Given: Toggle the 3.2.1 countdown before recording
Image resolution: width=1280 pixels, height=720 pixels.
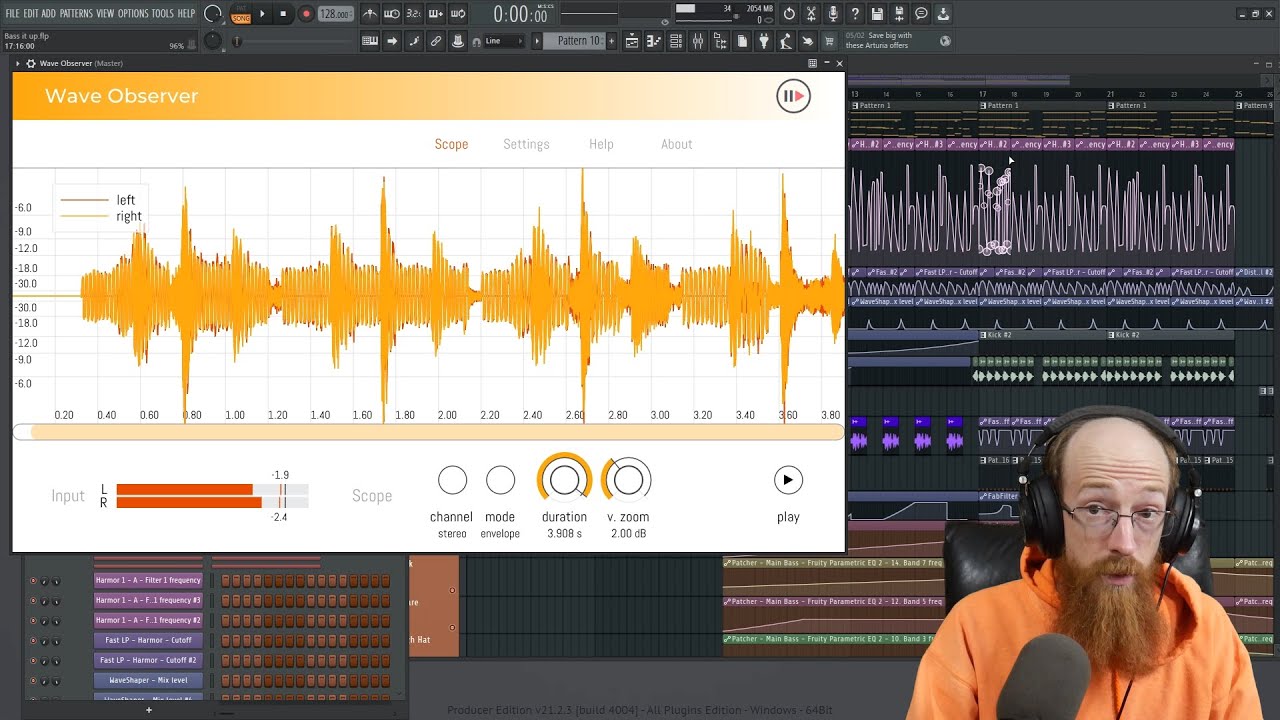Looking at the screenshot, I should coord(414,14).
